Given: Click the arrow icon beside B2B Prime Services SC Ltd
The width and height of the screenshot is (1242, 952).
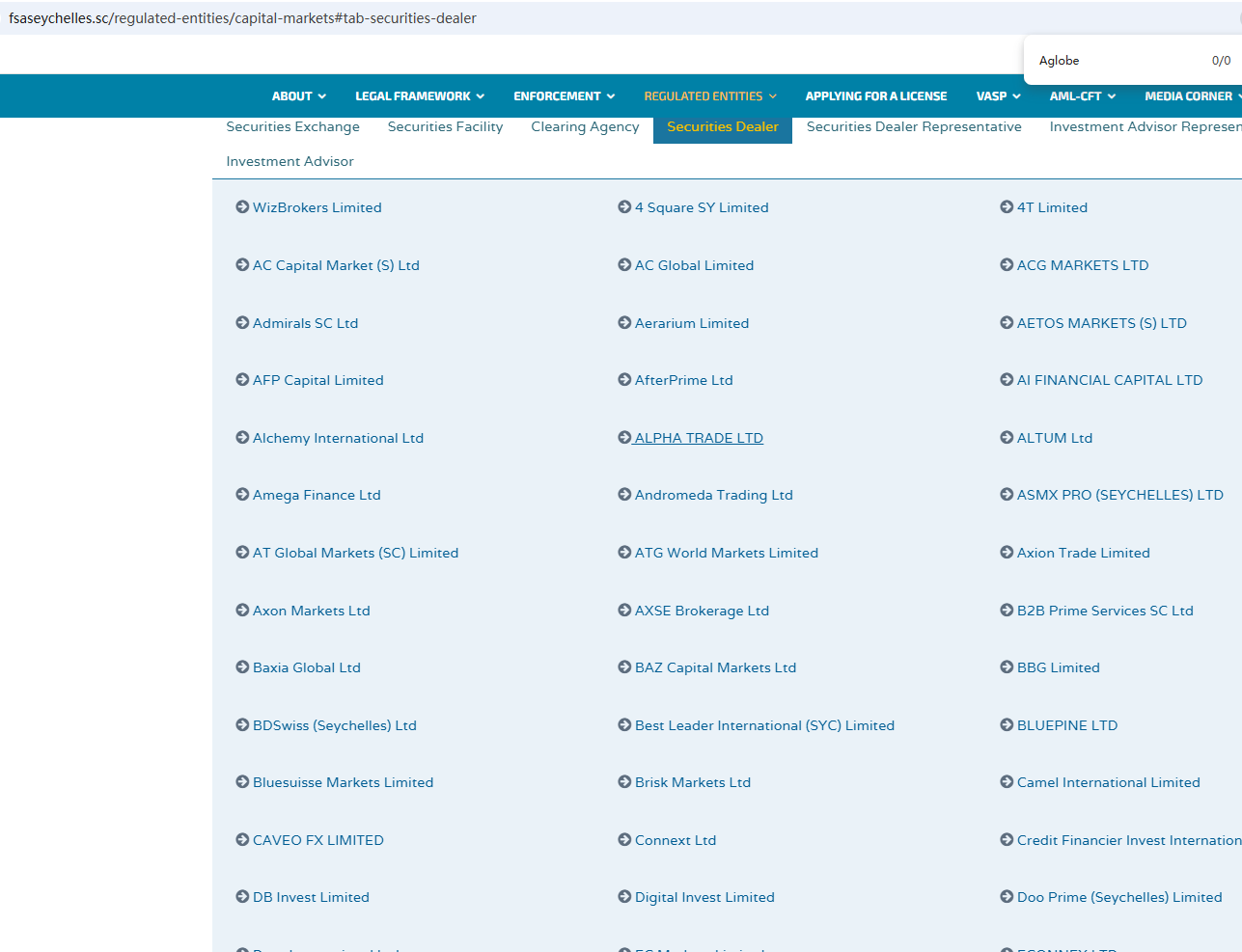Looking at the screenshot, I should [1007, 611].
